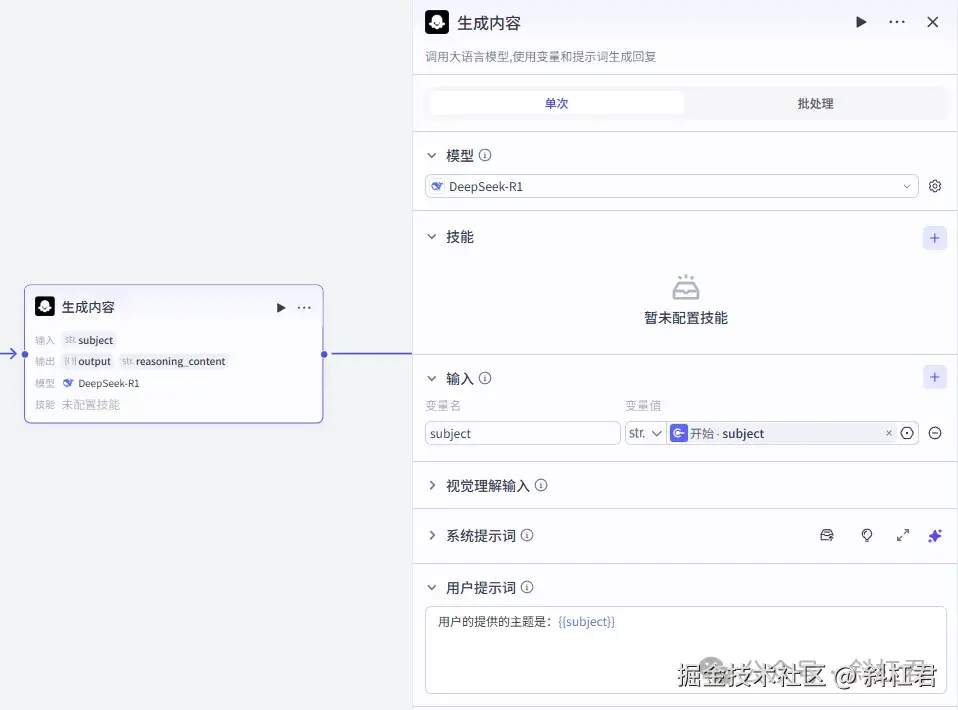Add a new skill with the 技能 plus button
Screen dimensions: 958x710
pyautogui.click(x=934, y=238)
